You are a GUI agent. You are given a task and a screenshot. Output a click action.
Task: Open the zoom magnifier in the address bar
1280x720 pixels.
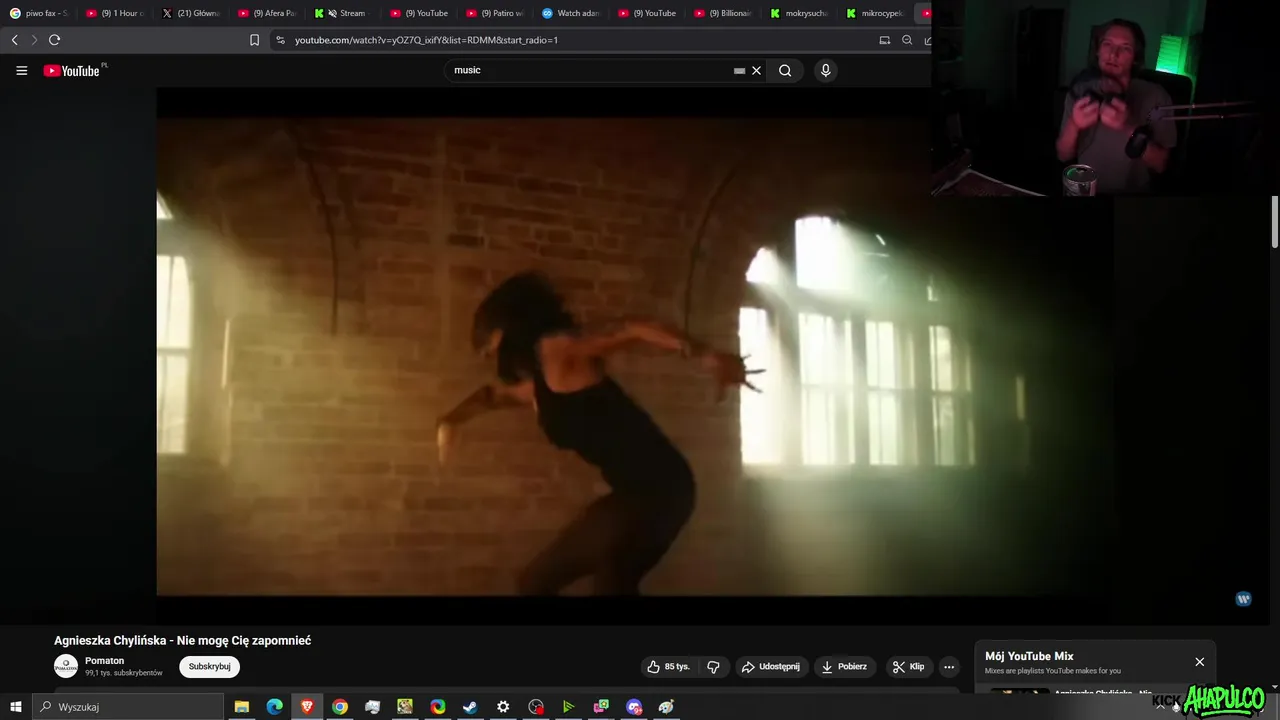(907, 40)
